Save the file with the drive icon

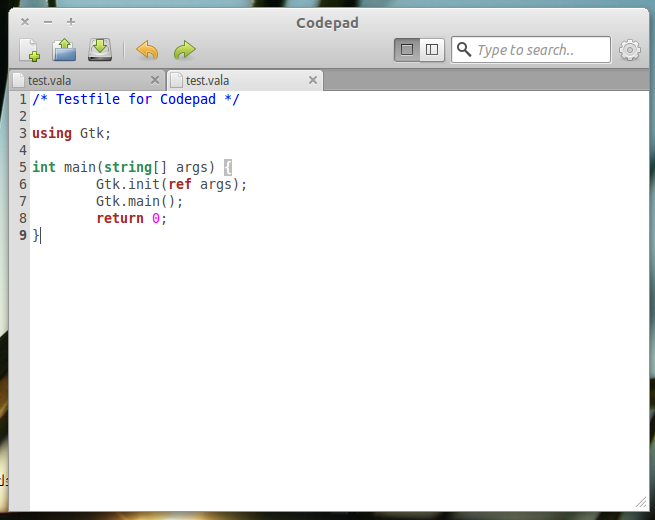[x=100, y=50]
